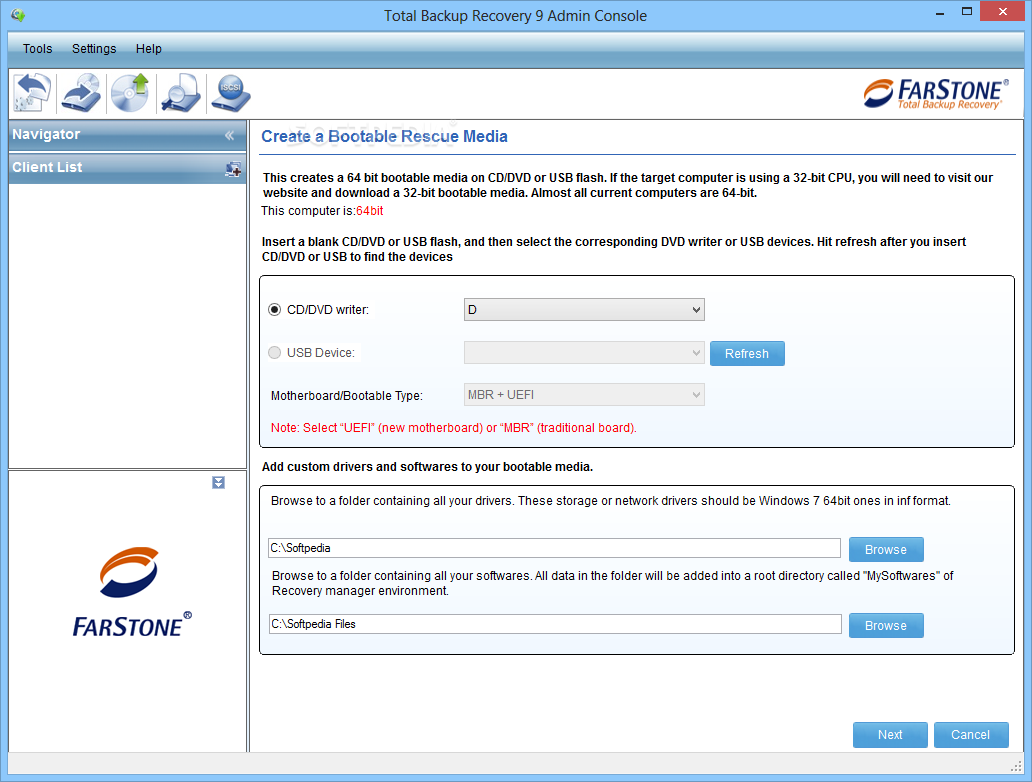Click the red Note about UEFI or MBR
Screen dimensions: 1032x782
point(453,428)
